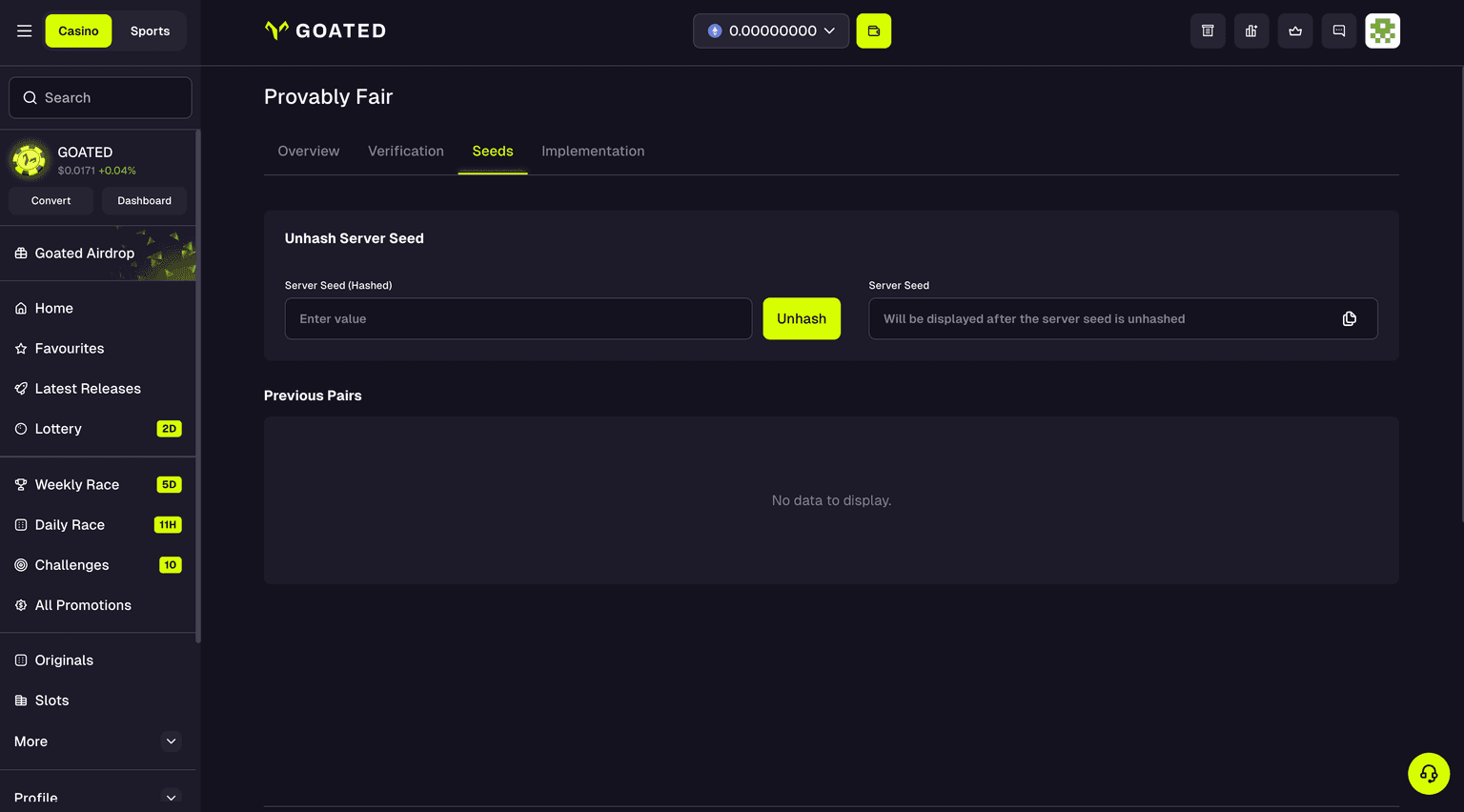Select the Seeds tab

493,151
